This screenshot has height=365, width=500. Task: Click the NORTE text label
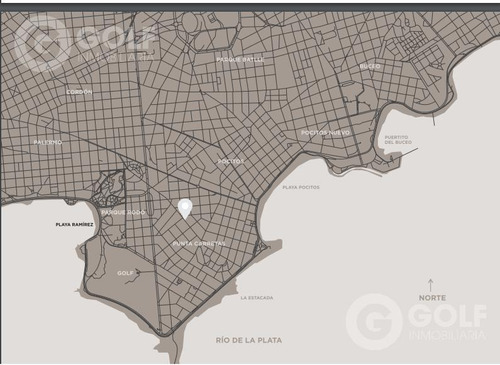[x=432, y=298]
